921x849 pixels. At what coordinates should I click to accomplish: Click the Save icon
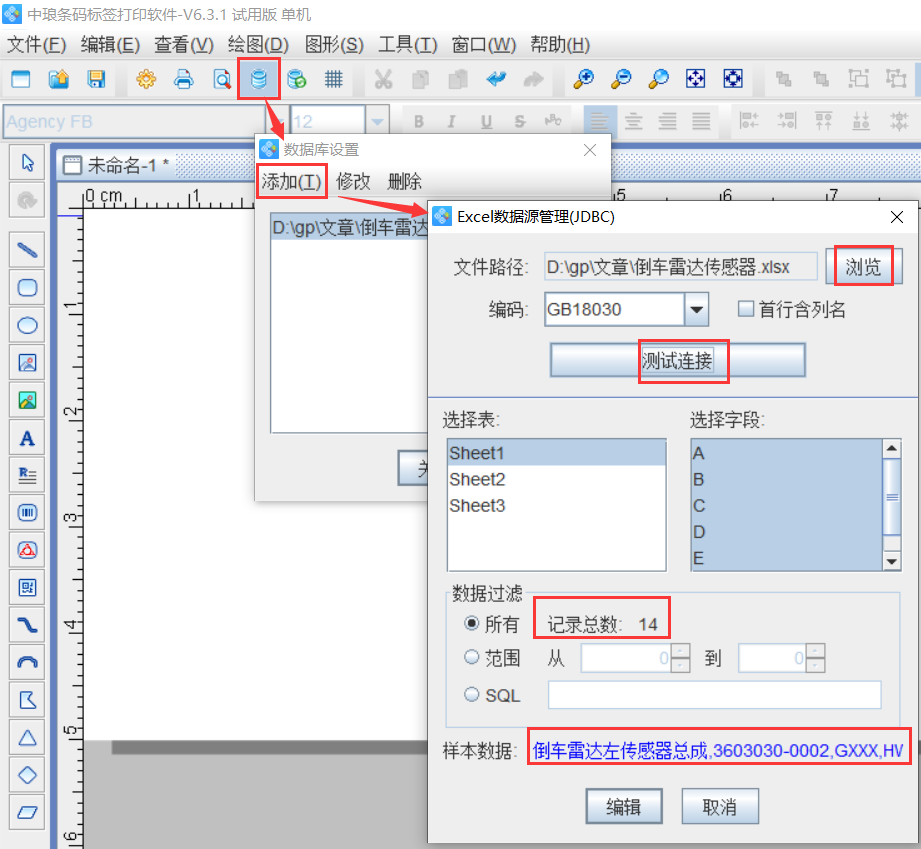pos(95,80)
